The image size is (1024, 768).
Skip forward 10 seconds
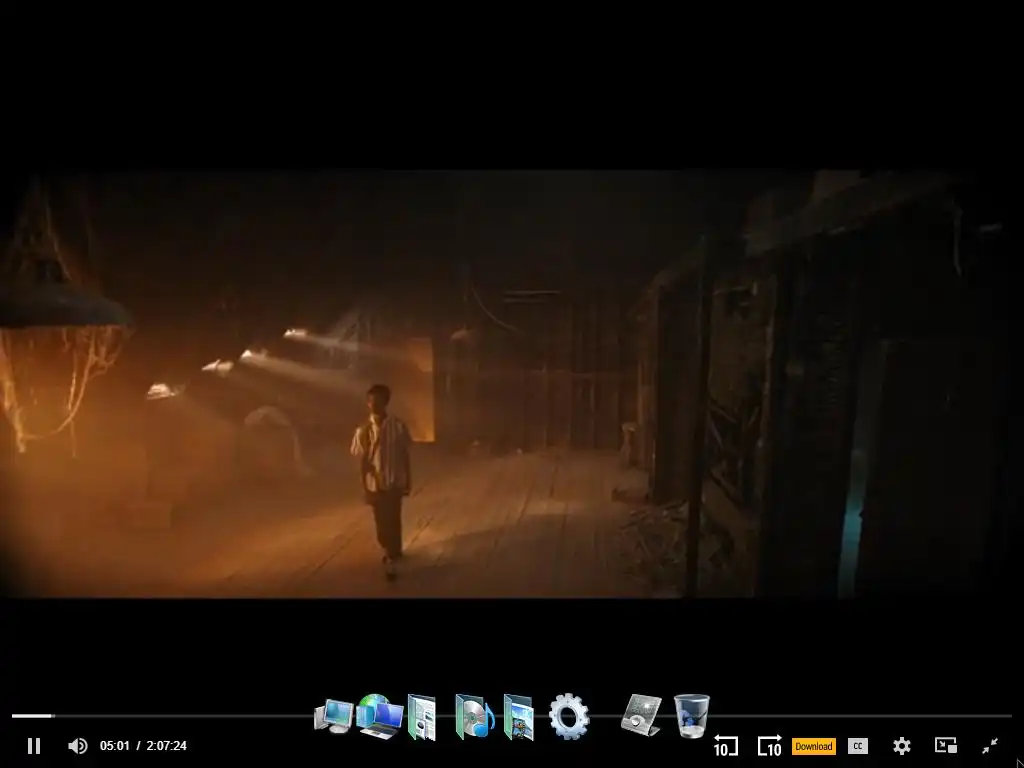(769, 746)
